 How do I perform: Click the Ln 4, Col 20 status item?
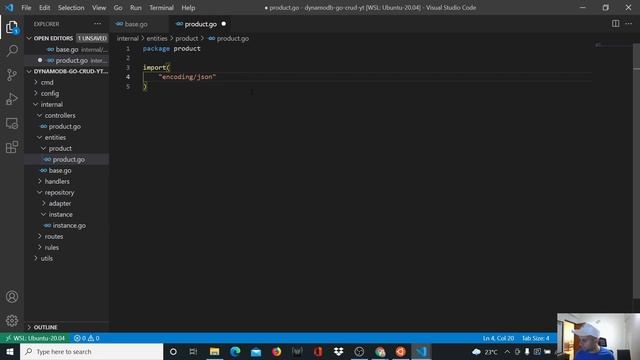tap(498, 338)
